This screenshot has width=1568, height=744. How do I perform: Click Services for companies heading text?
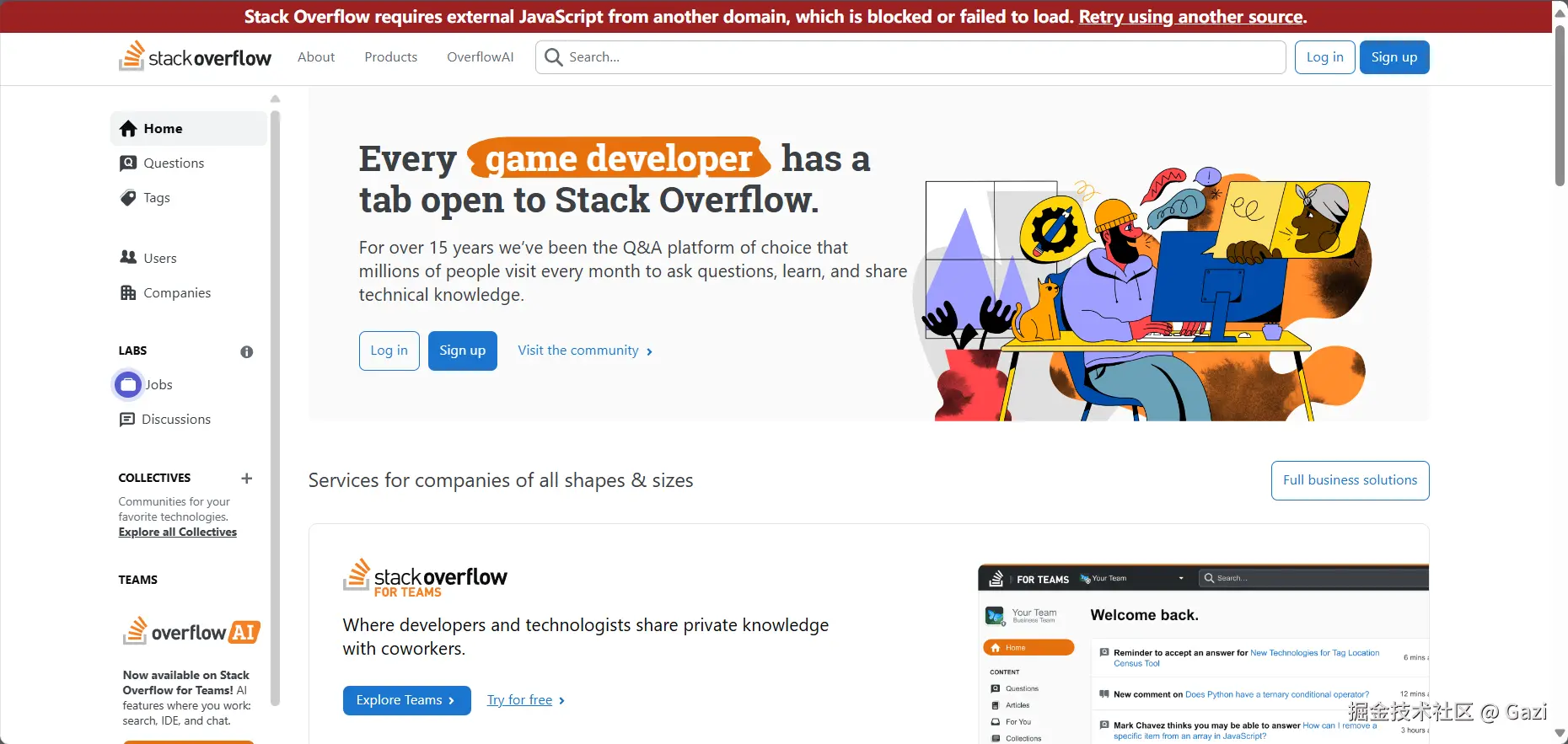tap(501, 480)
